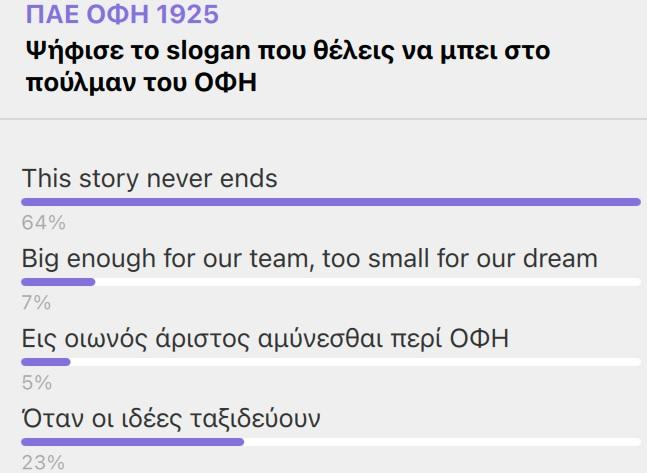This screenshot has height=473, width=647.
Task: Click the poll question about the ΟΦΗ πούλμαν slogan
Action: tap(288, 66)
